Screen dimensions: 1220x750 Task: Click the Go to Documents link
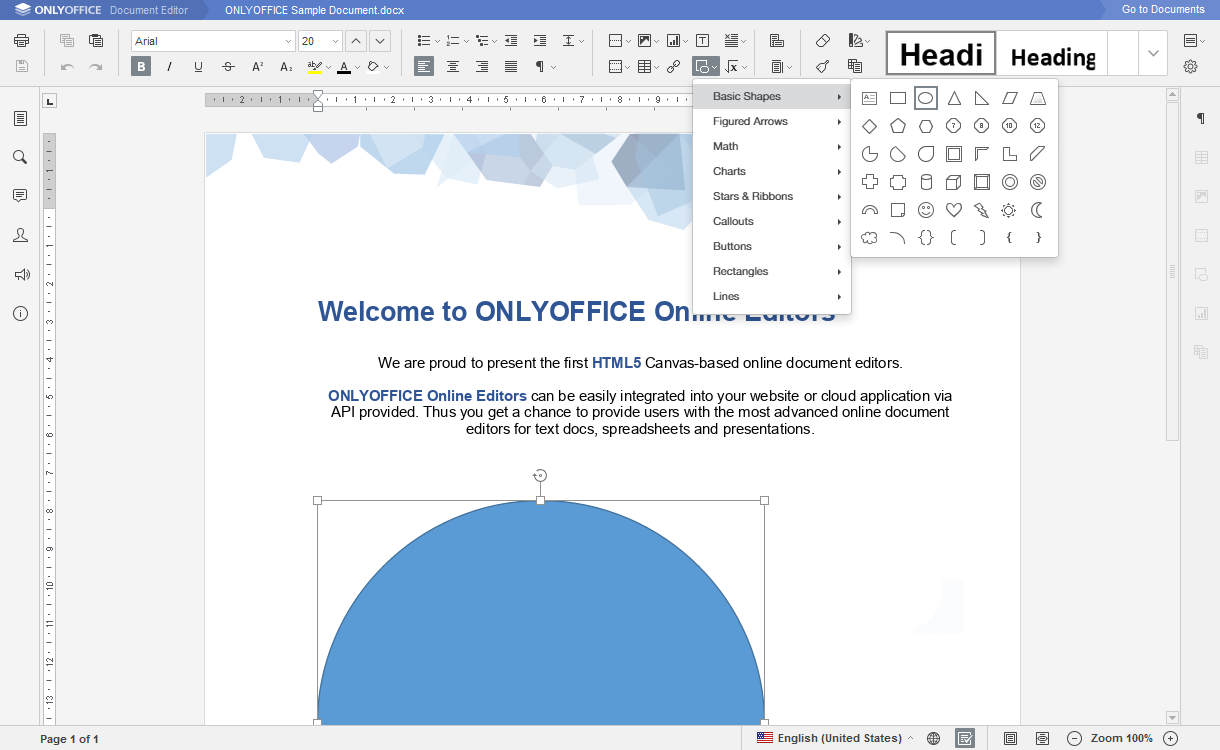(1163, 9)
